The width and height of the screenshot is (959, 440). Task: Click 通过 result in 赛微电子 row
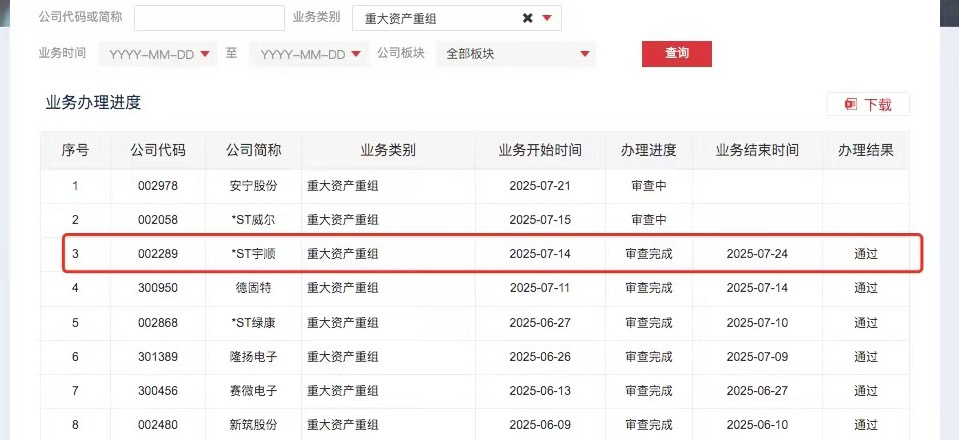866,390
